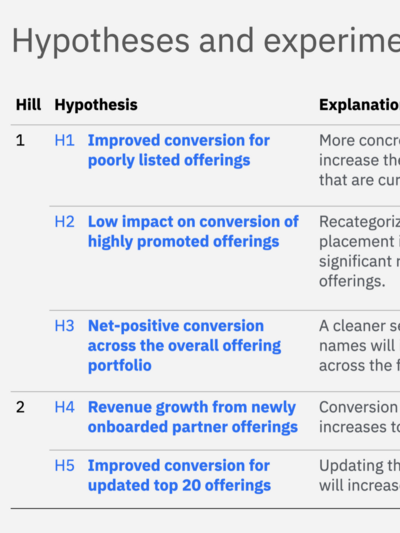Screen dimensions: 400x533
Task: Open 'Low impact on conversion' hypothesis link
Action: click(193, 231)
